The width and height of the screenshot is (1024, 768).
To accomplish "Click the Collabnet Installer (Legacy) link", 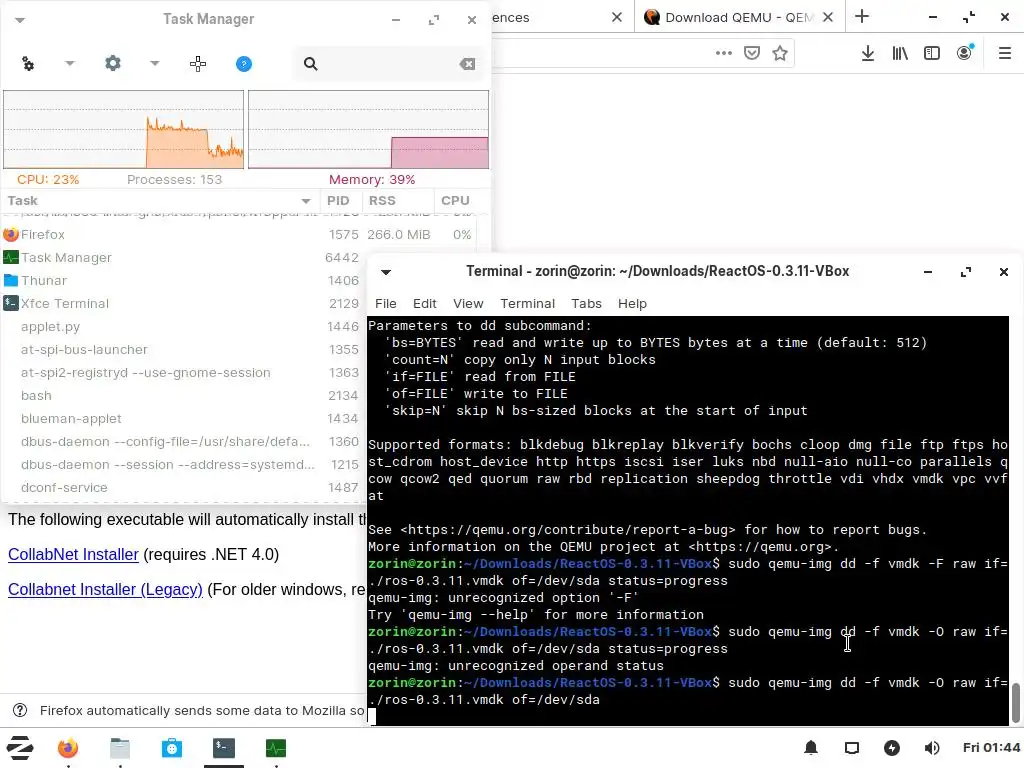I will [105, 590].
